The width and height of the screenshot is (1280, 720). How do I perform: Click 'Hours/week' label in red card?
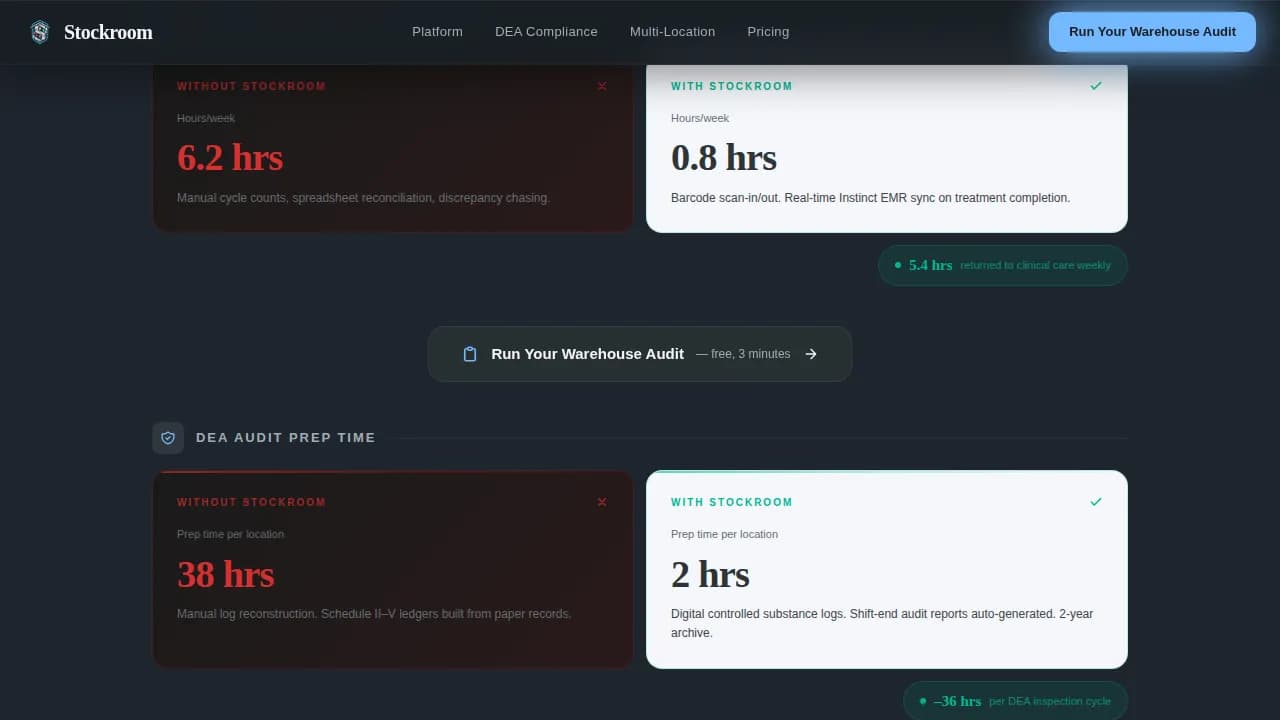(206, 118)
